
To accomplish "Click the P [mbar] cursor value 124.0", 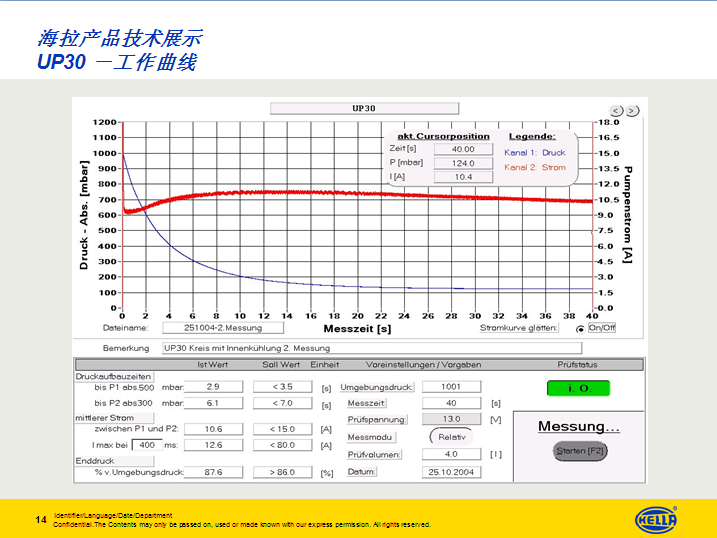I will (x=463, y=163).
